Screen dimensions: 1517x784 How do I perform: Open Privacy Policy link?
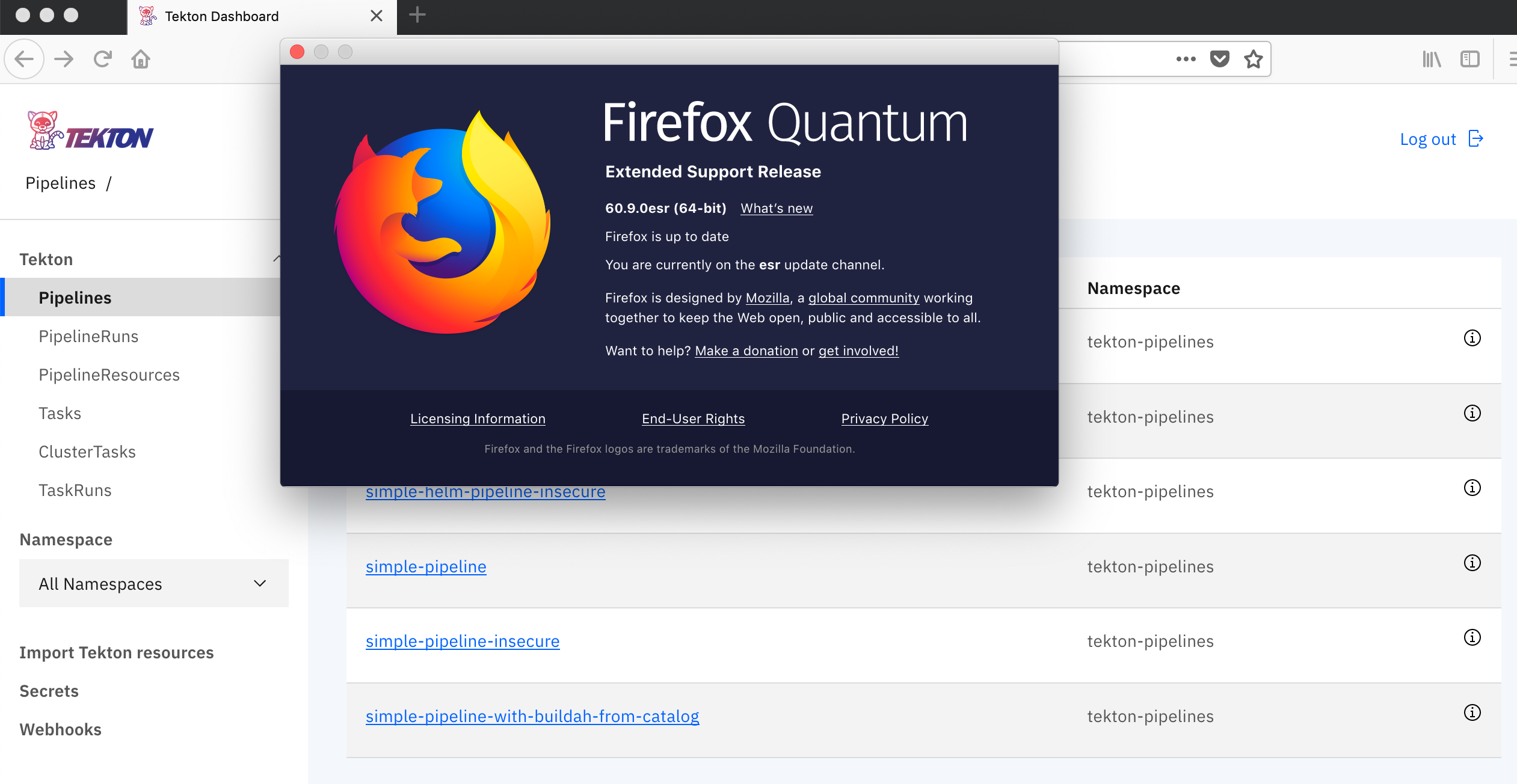click(885, 418)
